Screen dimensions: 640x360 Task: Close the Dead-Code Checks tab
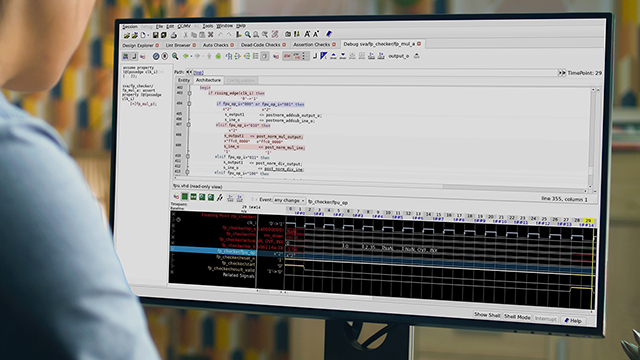[x=284, y=44]
